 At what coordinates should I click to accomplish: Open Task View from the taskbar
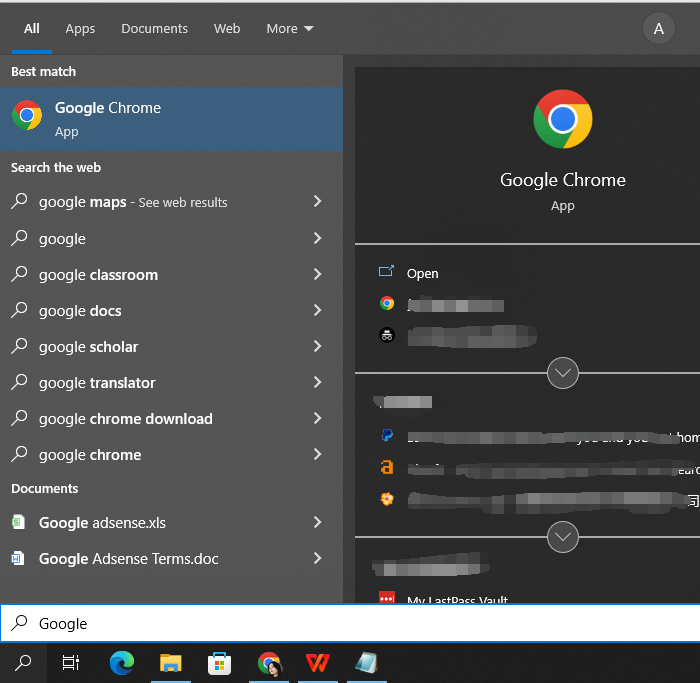click(x=71, y=662)
